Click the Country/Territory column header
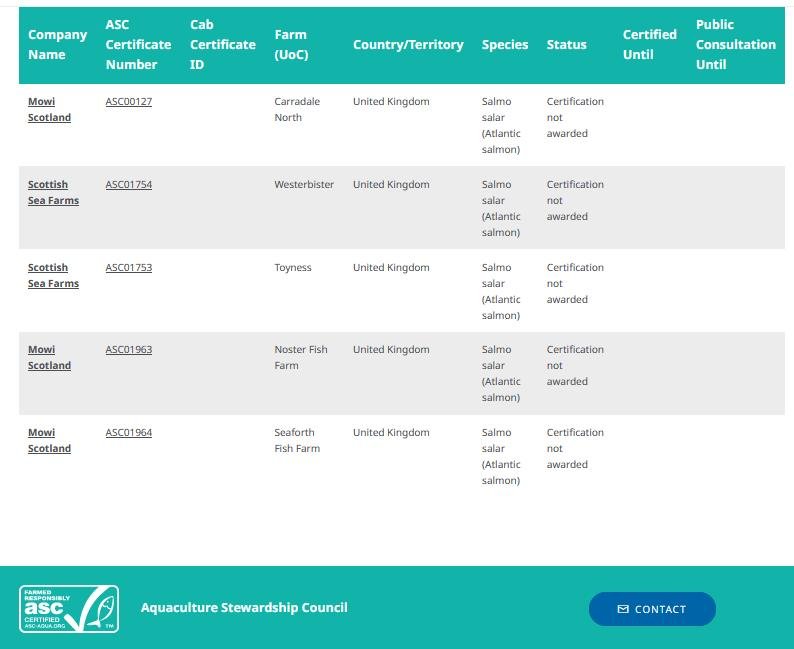794x649 pixels. [x=408, y=45]
